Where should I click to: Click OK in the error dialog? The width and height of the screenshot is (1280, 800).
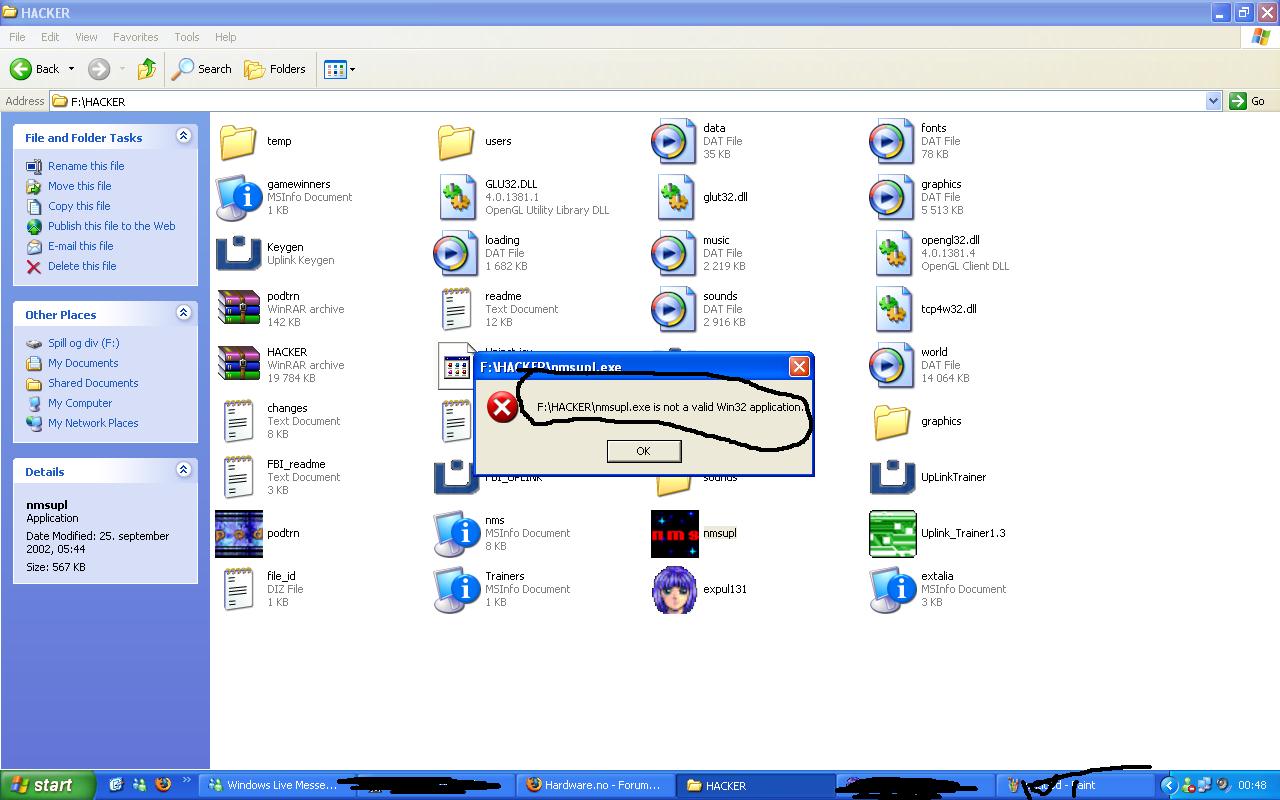[x=644, y=451]
